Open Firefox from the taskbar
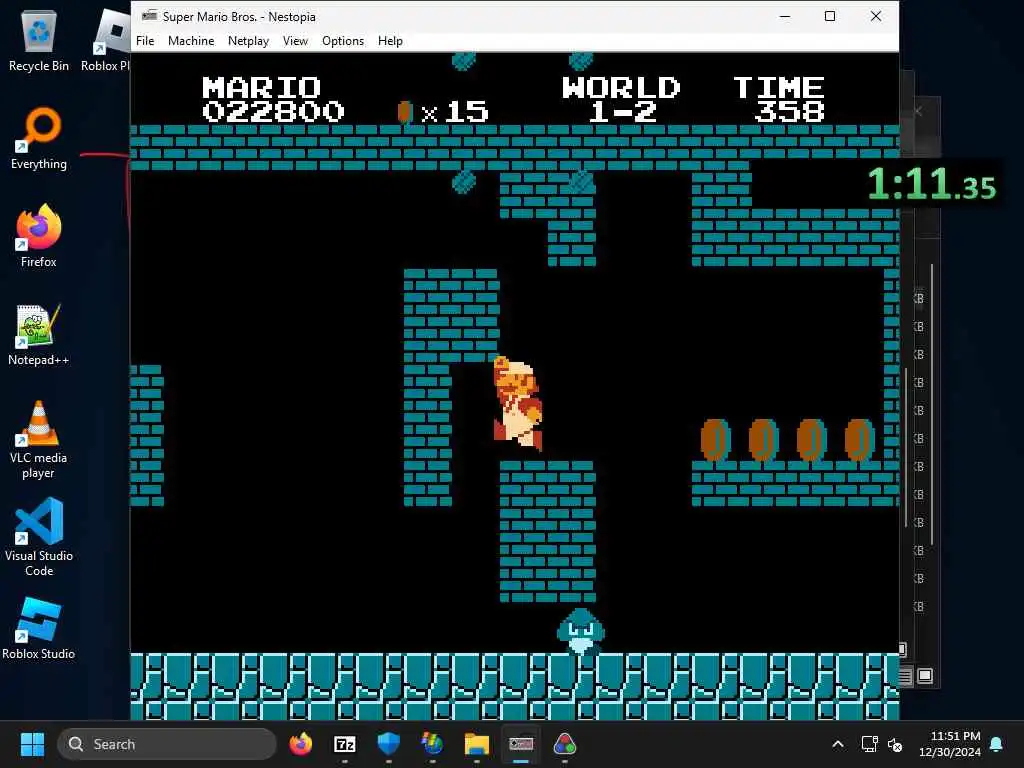Screen dimensions: 1024x768 [x=300, y=744]
